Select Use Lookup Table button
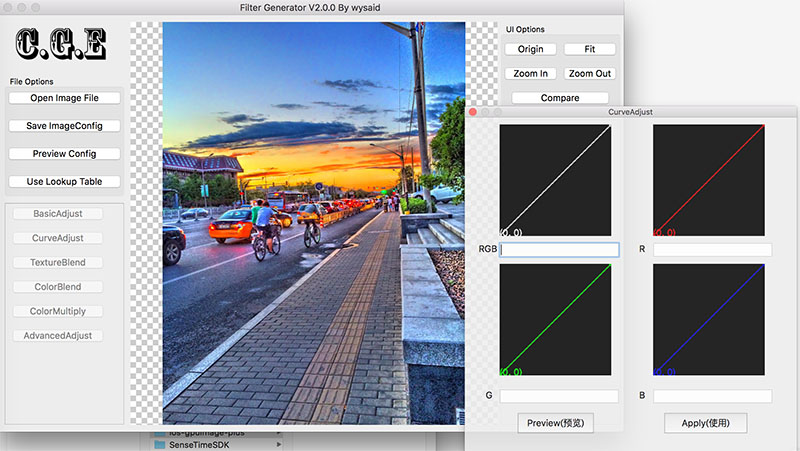The height and width of the screenshot is (451, 800). (64, 182)
